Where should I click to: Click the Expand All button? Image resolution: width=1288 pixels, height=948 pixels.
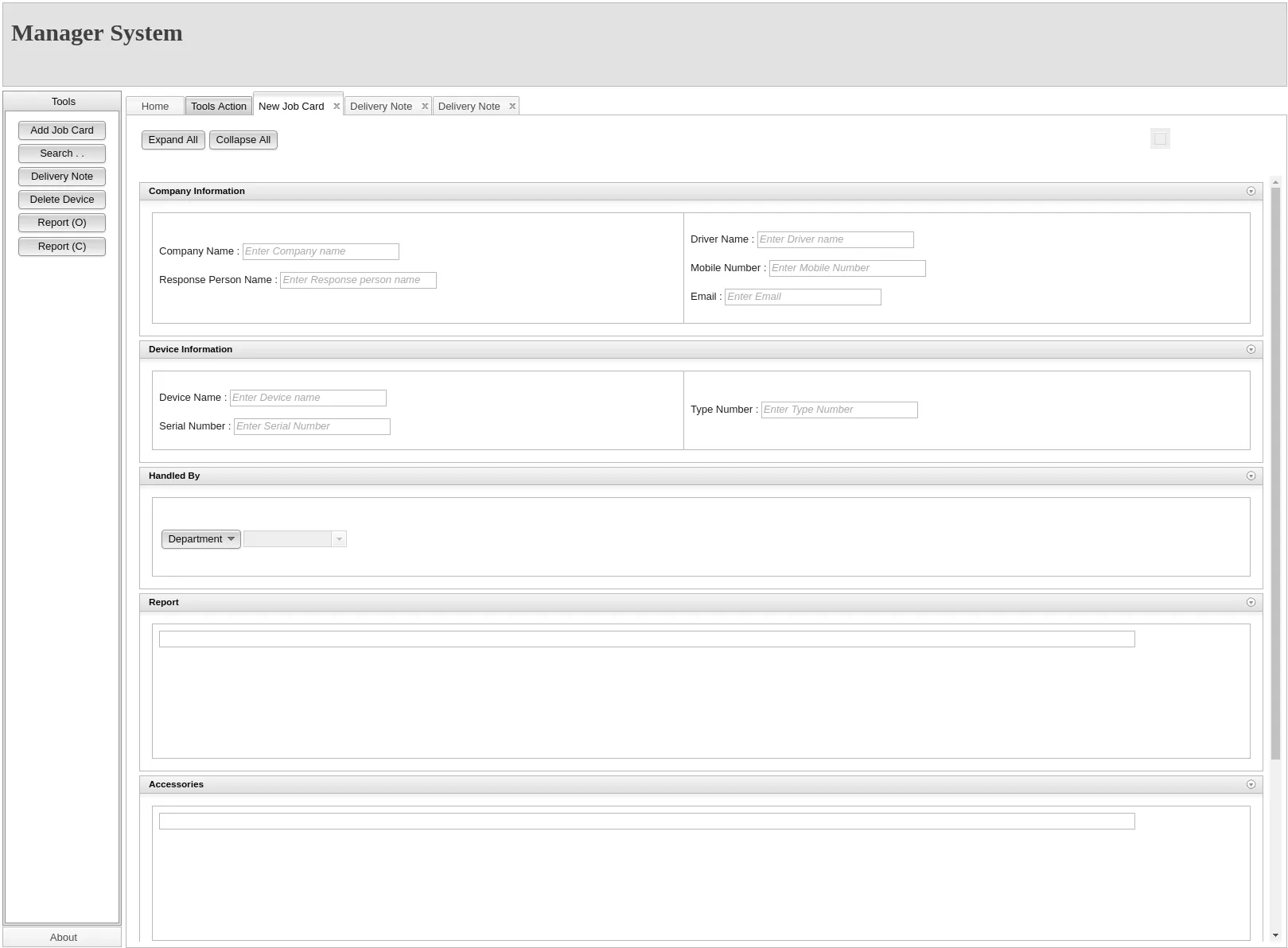pos(173,140)
